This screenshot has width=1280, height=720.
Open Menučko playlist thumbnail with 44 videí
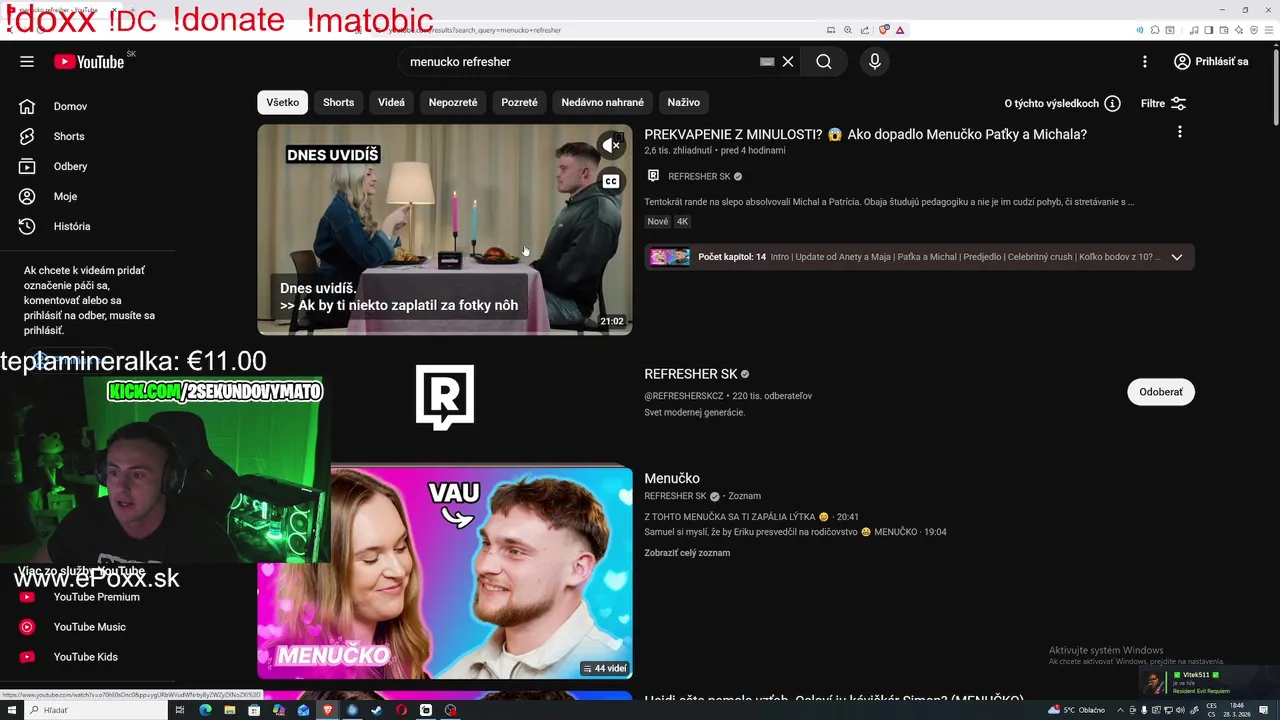click(445, 573)
